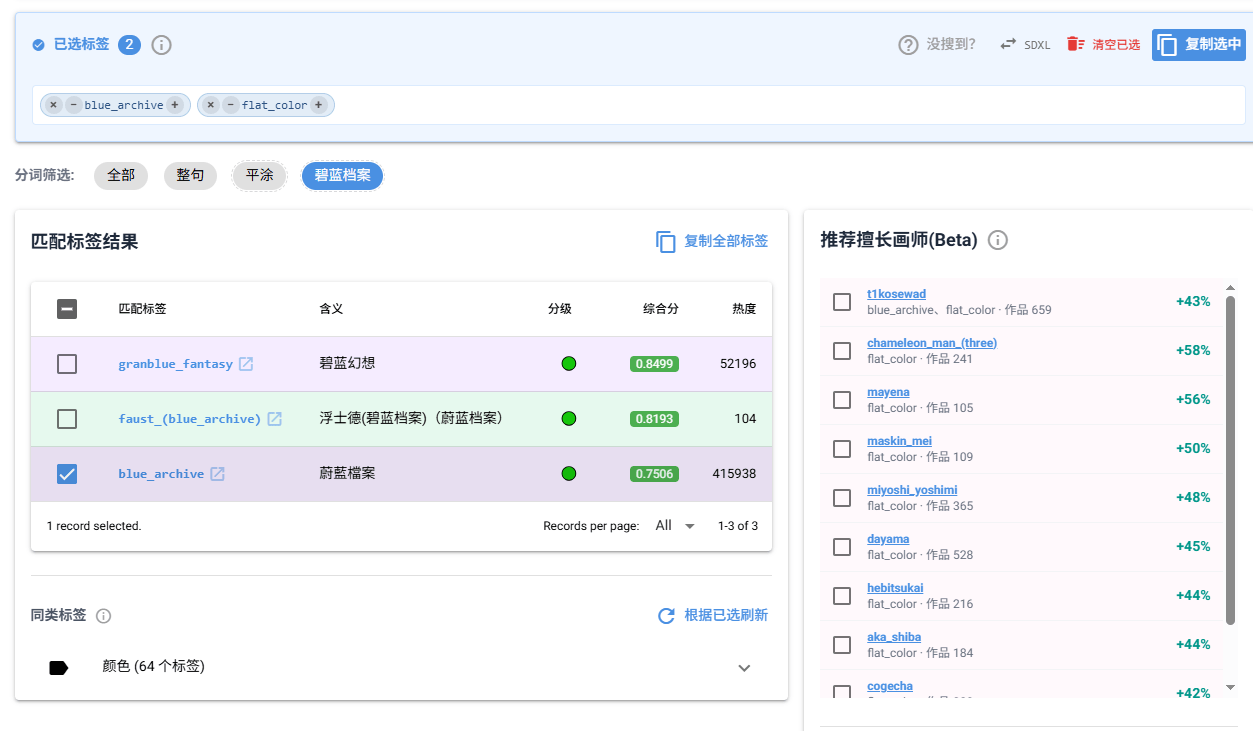This screenshot has height=731, width=1253.
Task: Open the maskin_mei artist link
Action: point(899,441)
